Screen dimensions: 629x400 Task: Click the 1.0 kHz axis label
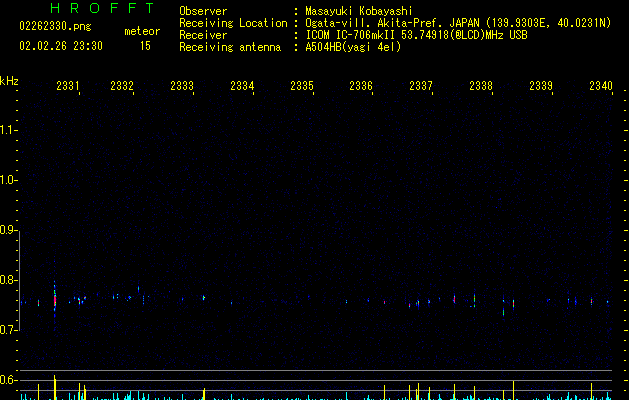[x=8, y=180]
